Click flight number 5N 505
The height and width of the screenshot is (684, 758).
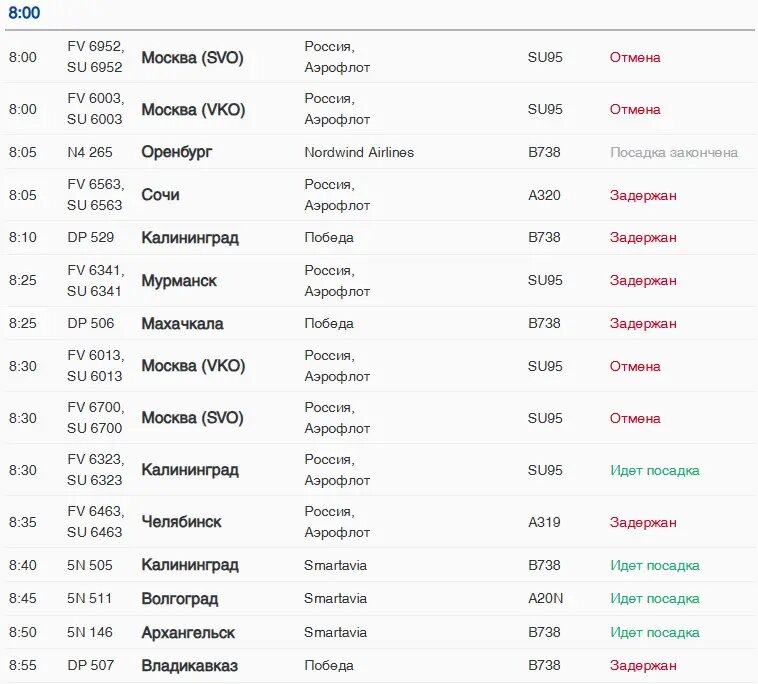click(x=90, y=565)
